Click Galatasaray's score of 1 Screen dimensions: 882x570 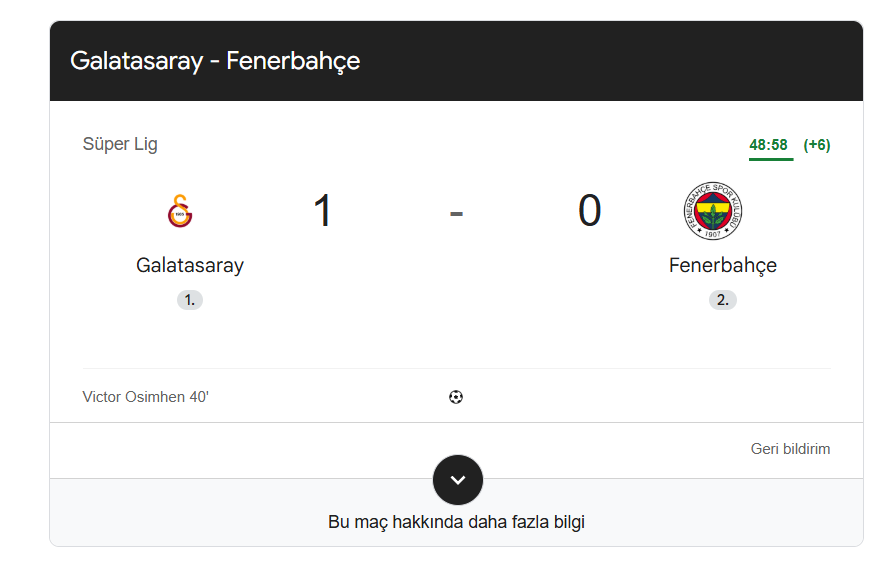pos(322,211)
